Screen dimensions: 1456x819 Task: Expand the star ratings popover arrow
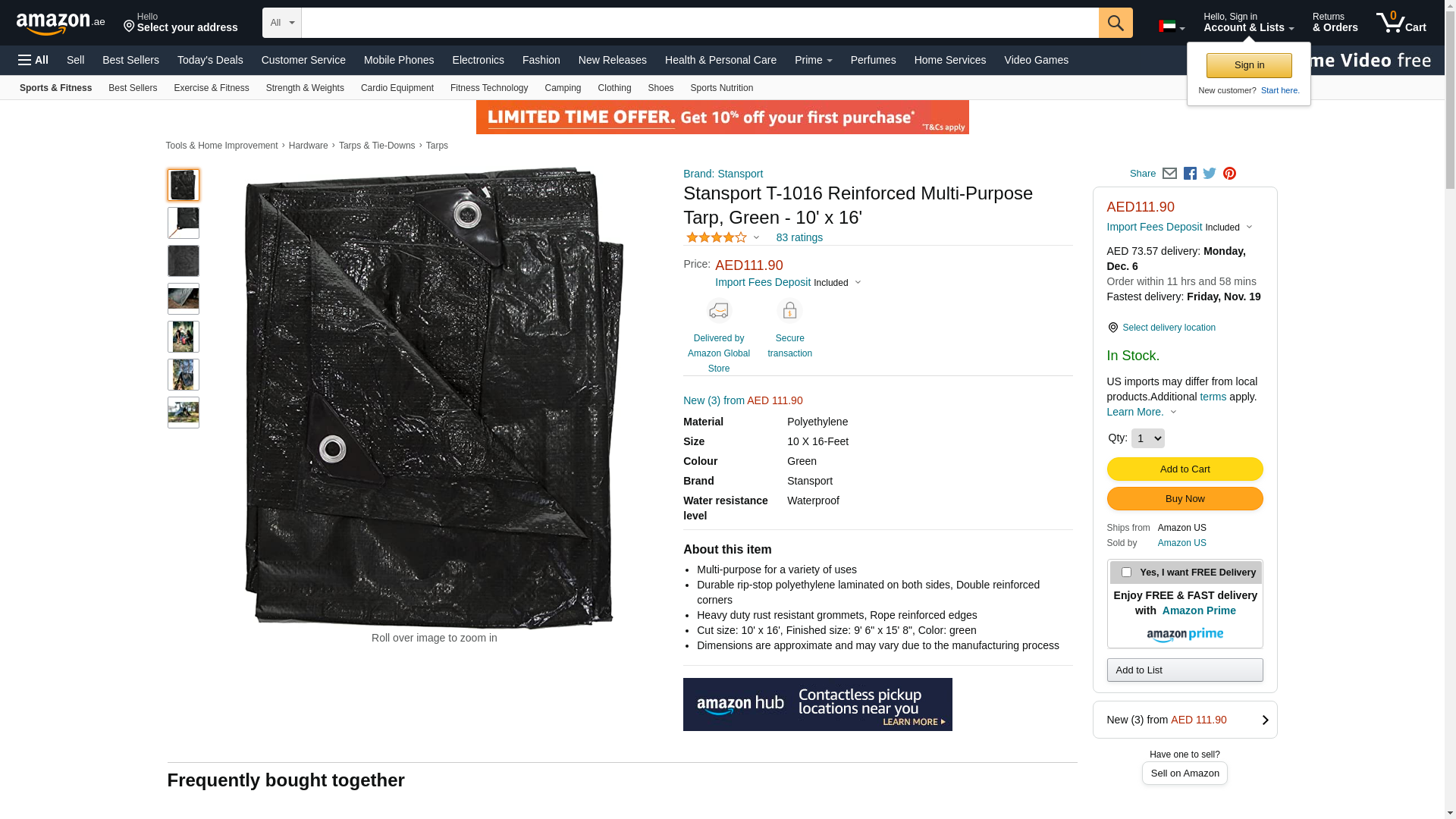point(756,238)
